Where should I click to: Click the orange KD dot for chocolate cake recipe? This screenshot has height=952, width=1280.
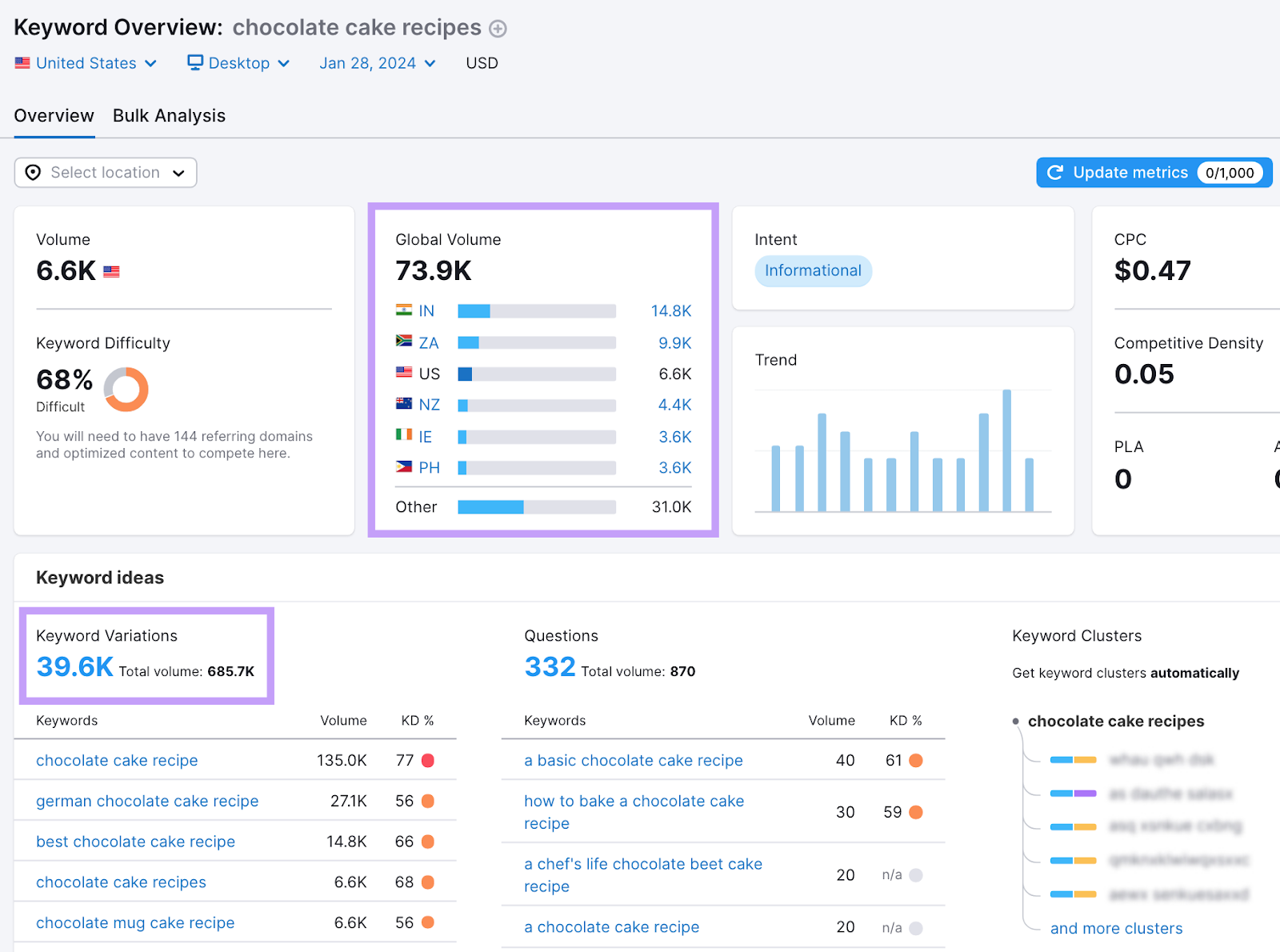[426, 761]
